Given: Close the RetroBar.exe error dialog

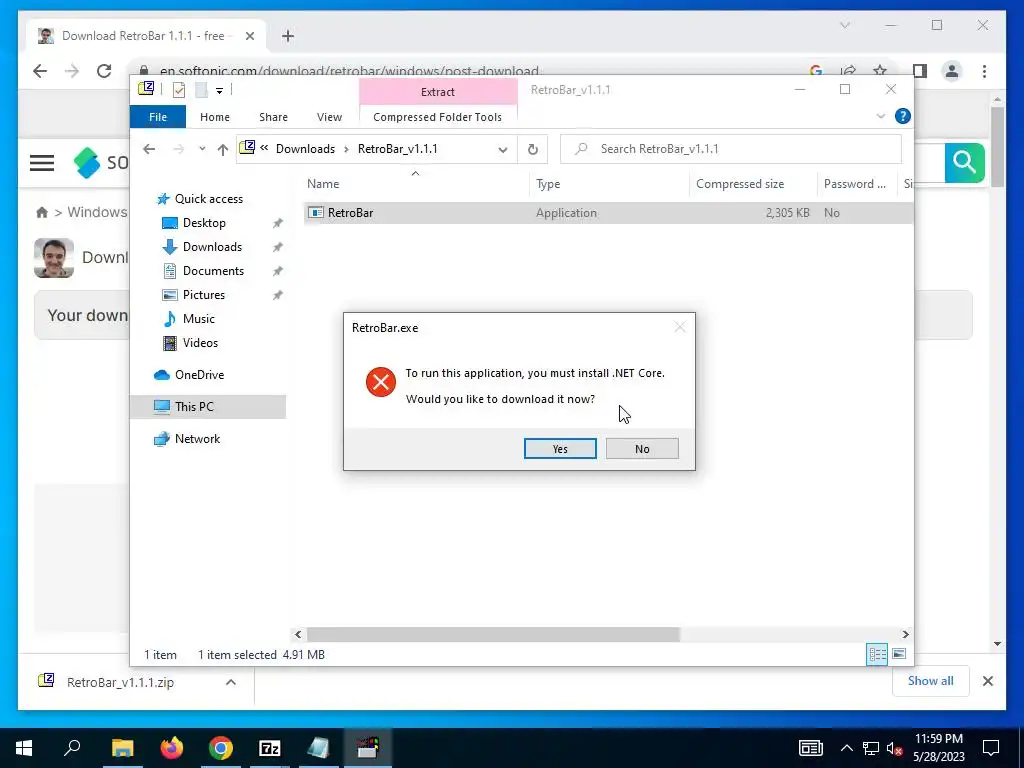Looking at the screenshot, I should coord(679,327).
